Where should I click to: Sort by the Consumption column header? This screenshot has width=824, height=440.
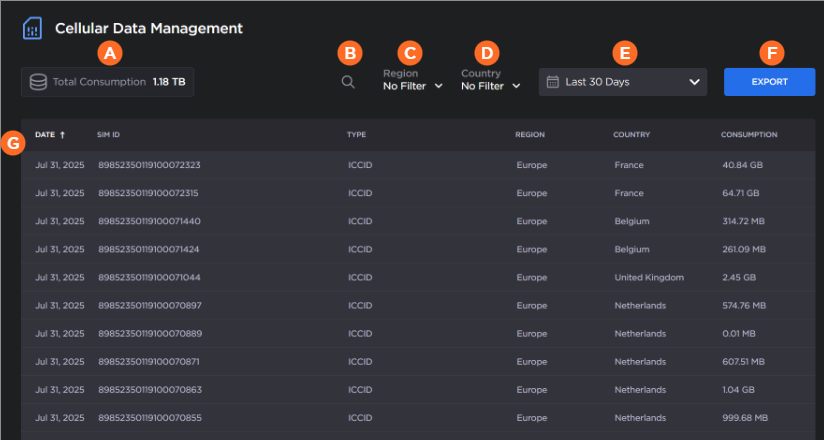click(749, 134)
